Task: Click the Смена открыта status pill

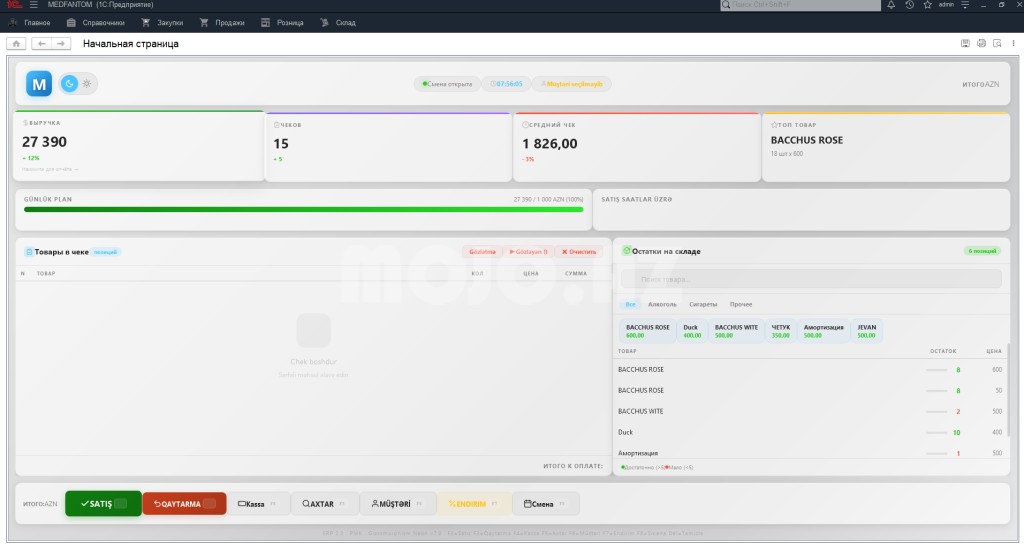Action: [x=447, y=84]
